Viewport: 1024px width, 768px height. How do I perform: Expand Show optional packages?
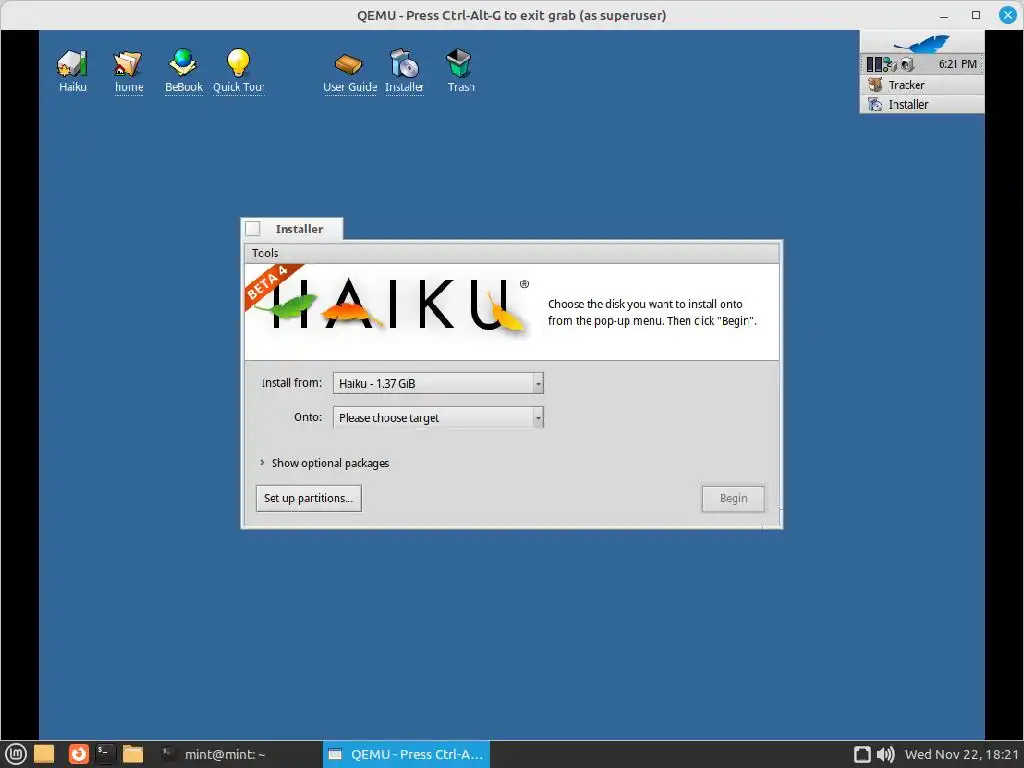pyautogui.click(x=325, y=463)
